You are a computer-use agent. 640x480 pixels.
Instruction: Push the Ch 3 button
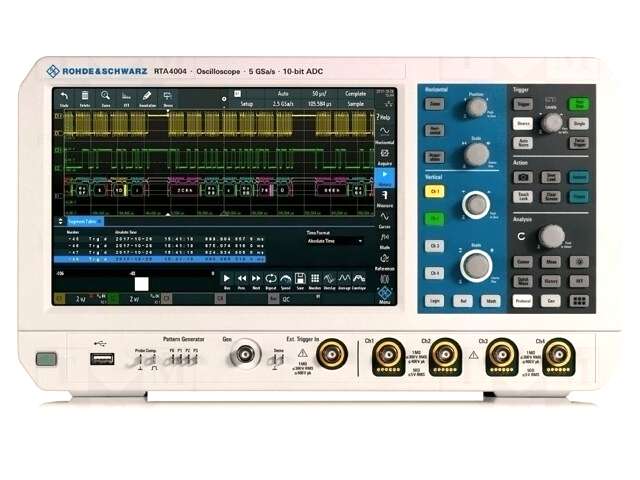click(435, 246)
